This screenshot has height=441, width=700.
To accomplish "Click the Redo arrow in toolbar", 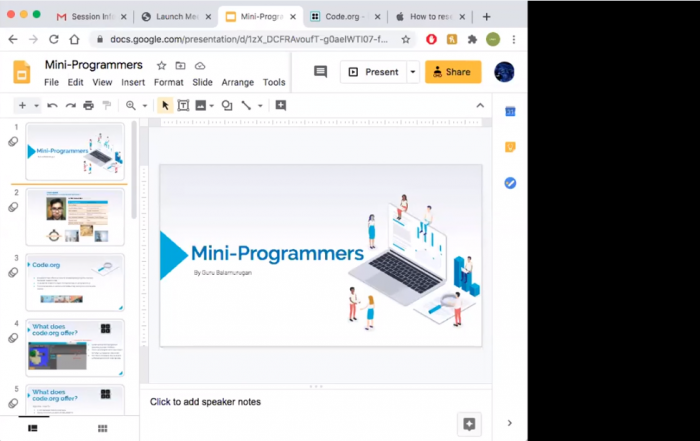I will 70,105.
